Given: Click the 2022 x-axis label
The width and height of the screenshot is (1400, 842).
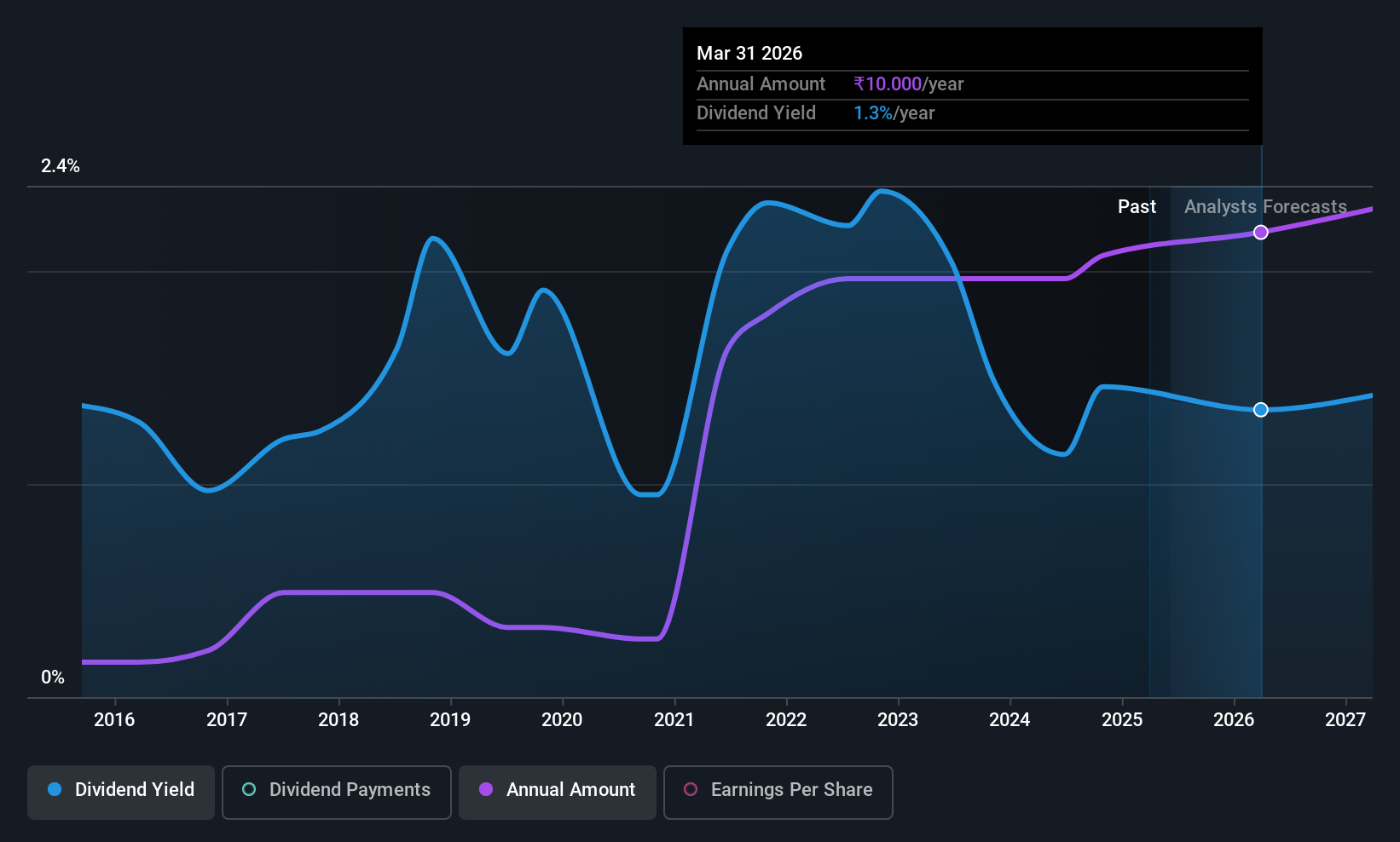Looking at the screenshot, I should 786,720.
